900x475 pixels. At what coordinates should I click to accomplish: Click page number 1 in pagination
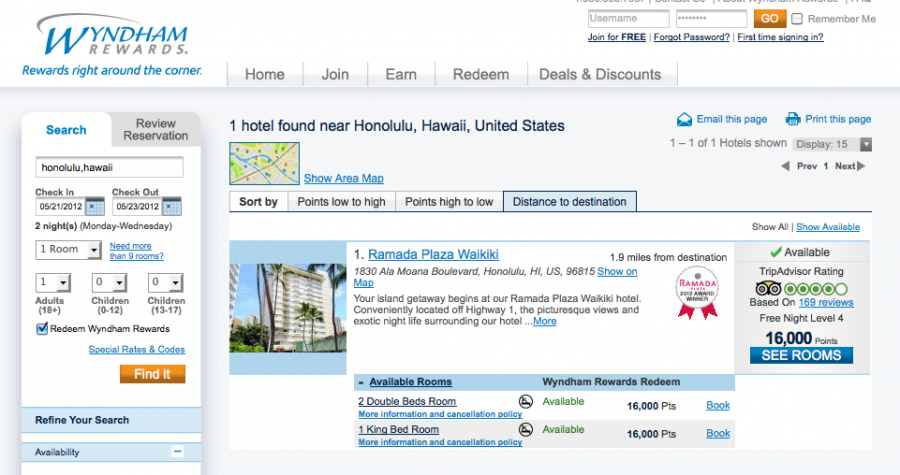click(825, 166)
